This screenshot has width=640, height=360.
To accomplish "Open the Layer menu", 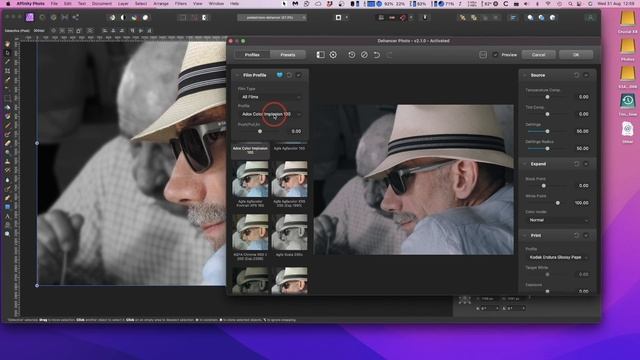I will (x=123, y=4).
